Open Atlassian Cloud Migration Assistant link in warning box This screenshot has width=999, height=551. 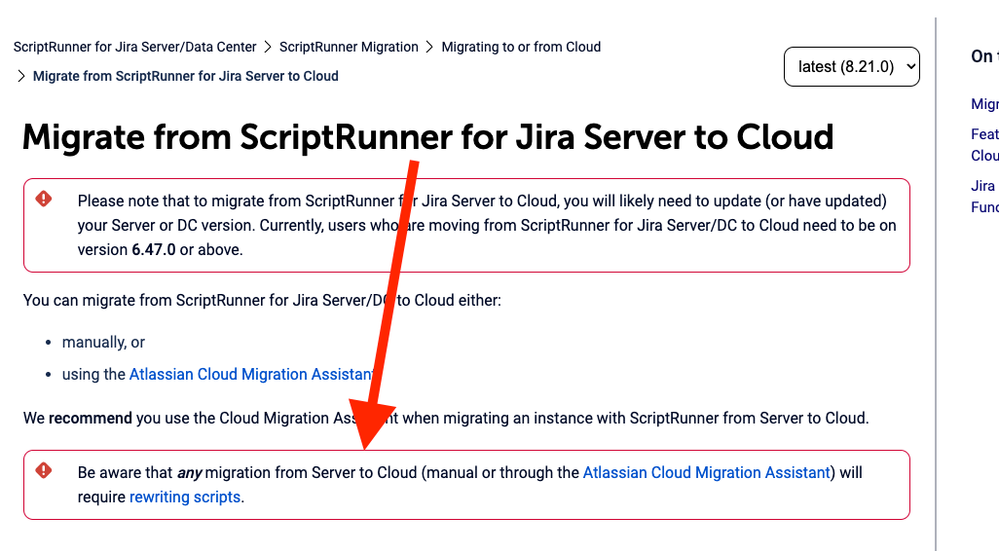pyautogui.click(x=707, y=473)
